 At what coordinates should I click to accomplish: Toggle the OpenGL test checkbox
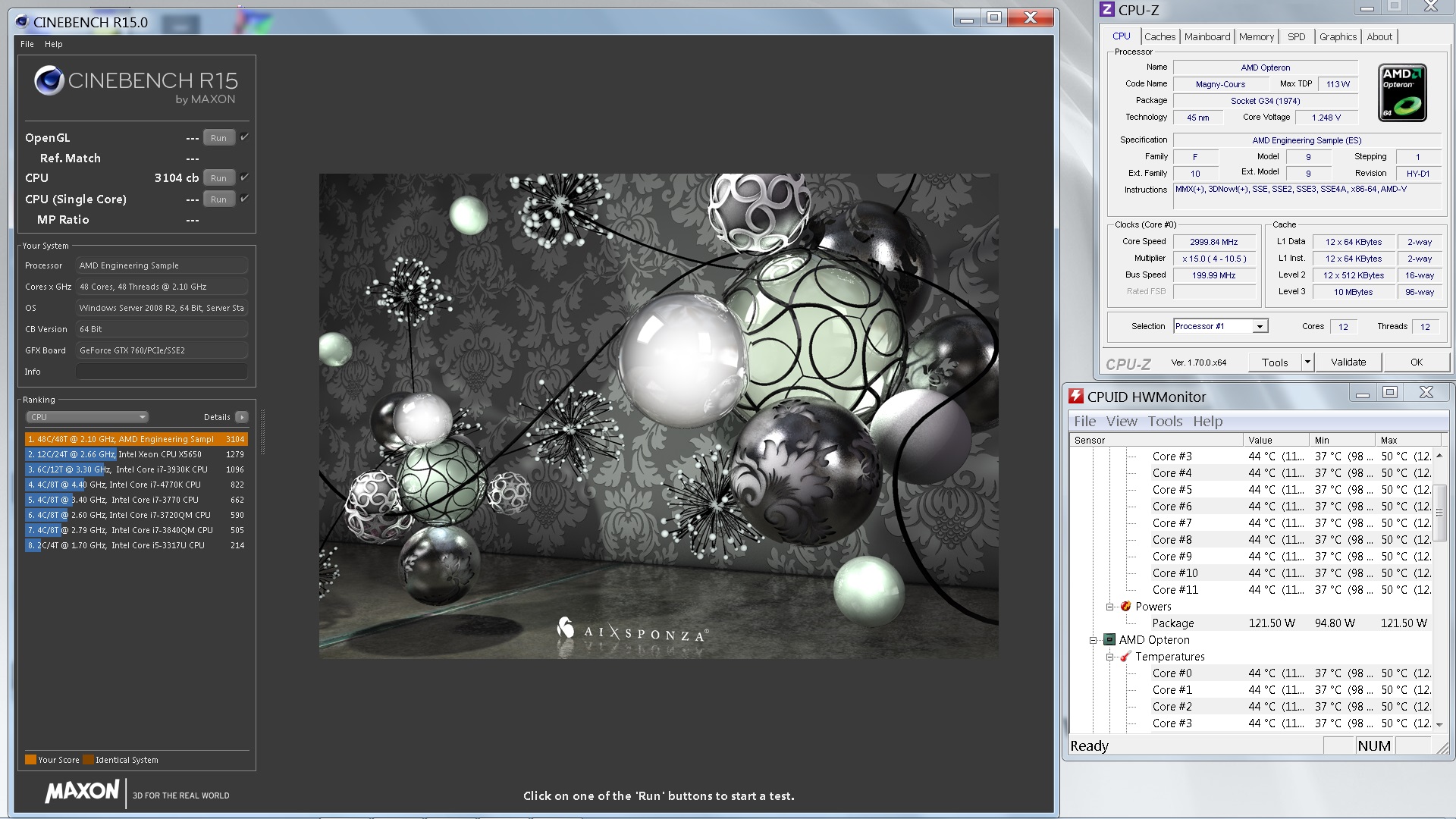[x=244, y=137]
